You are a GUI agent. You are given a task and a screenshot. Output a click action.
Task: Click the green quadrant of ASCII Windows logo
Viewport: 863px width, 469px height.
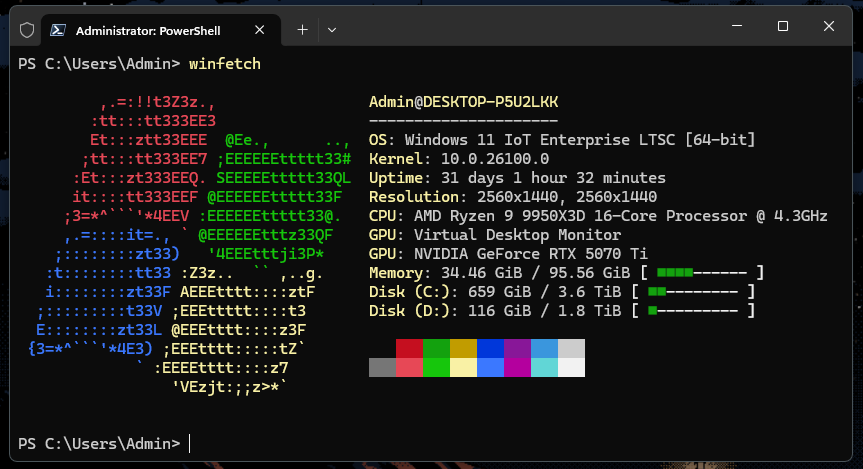[274, 197]
